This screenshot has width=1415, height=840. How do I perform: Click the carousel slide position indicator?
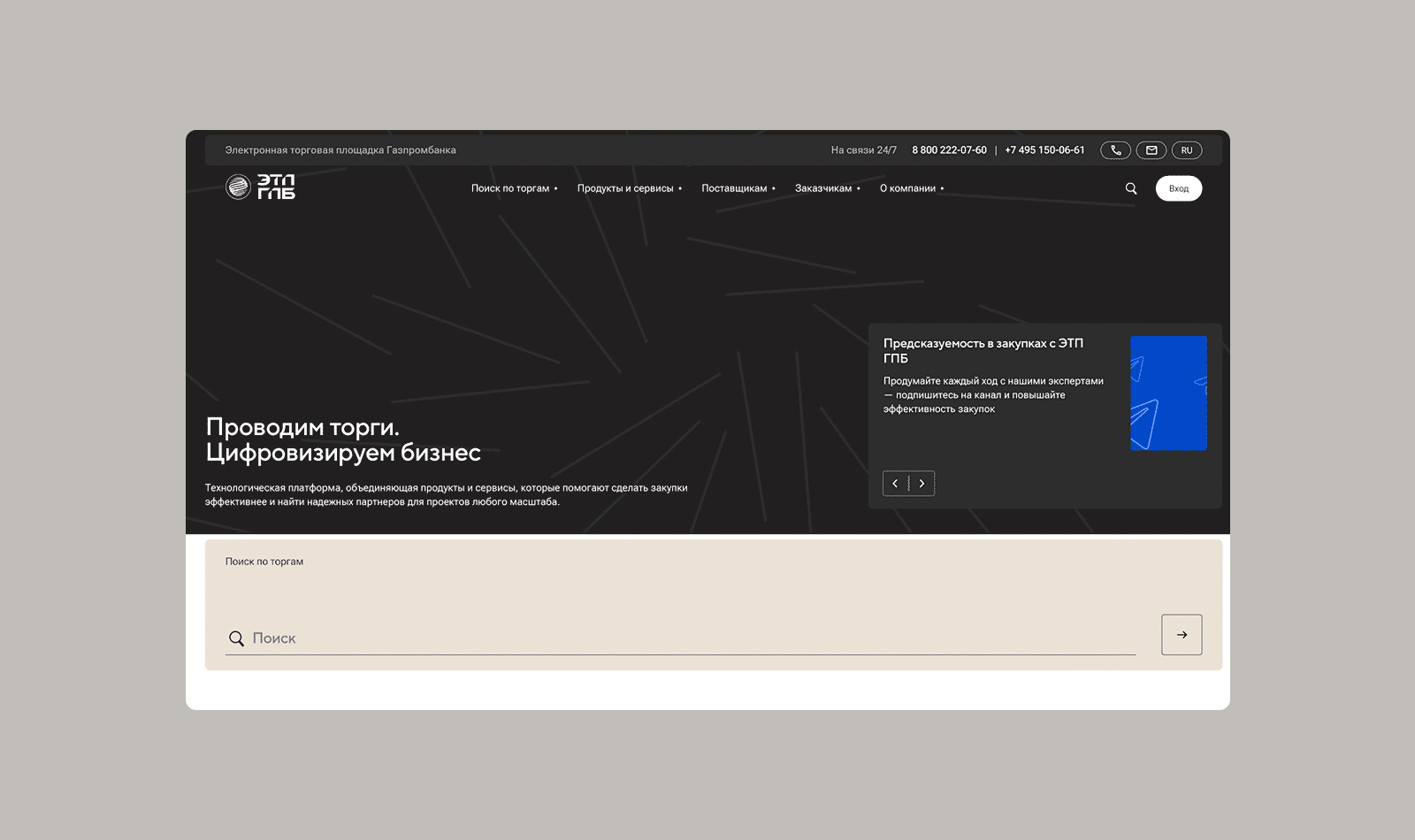909,484
